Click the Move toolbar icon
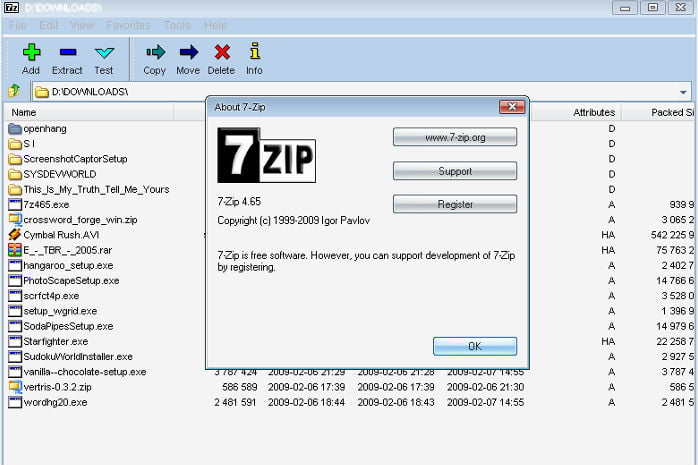This screenshot has width=698, height=465. pos(189,52)
